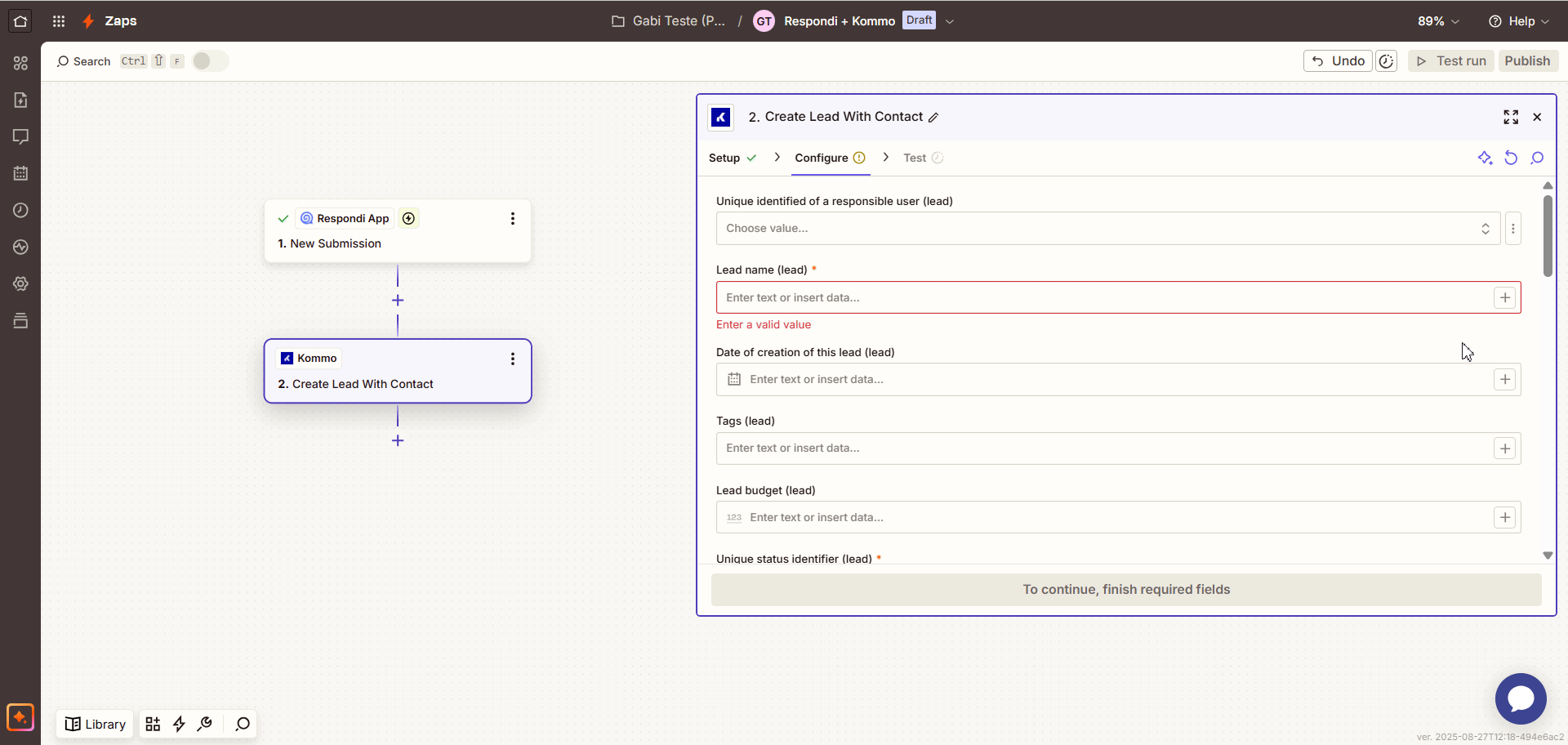1568x745 pixels.
Task: Click the history icon next to Undo
Action: 1387,61
